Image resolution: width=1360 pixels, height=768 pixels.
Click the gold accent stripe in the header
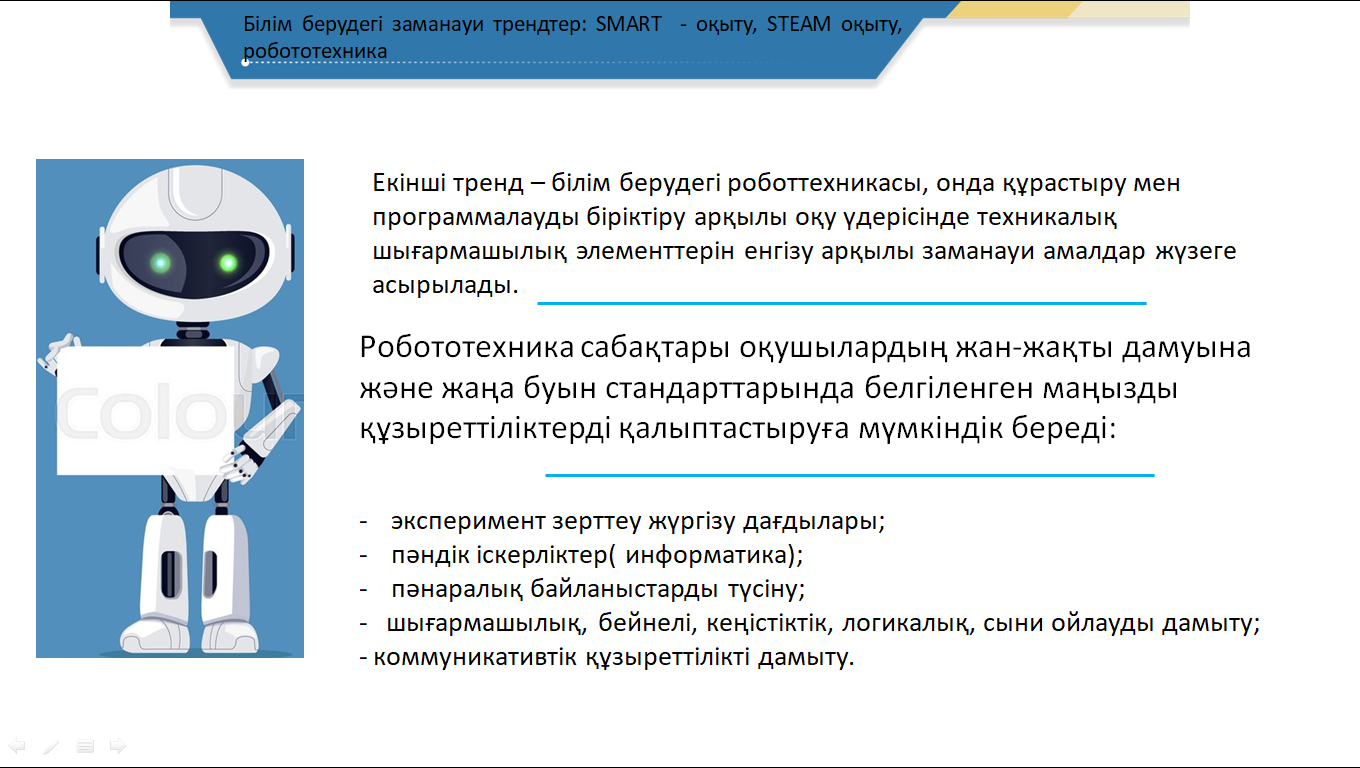[x=1010, y=9]
